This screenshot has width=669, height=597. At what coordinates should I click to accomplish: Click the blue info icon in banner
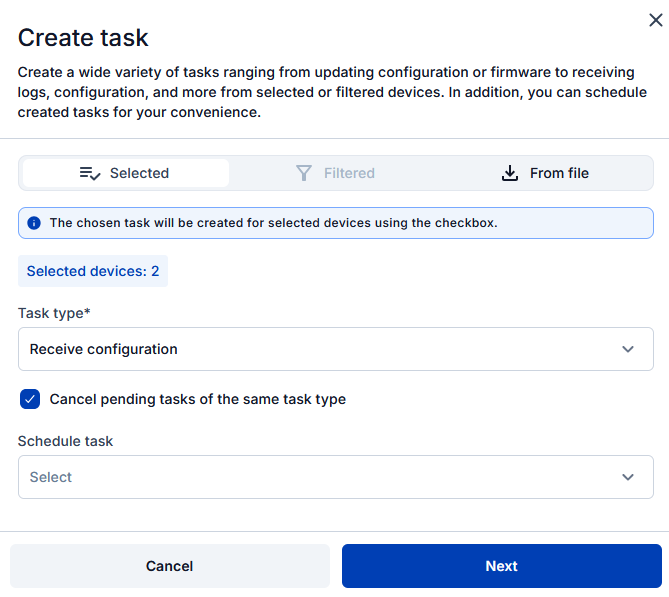tap(34, 223)
